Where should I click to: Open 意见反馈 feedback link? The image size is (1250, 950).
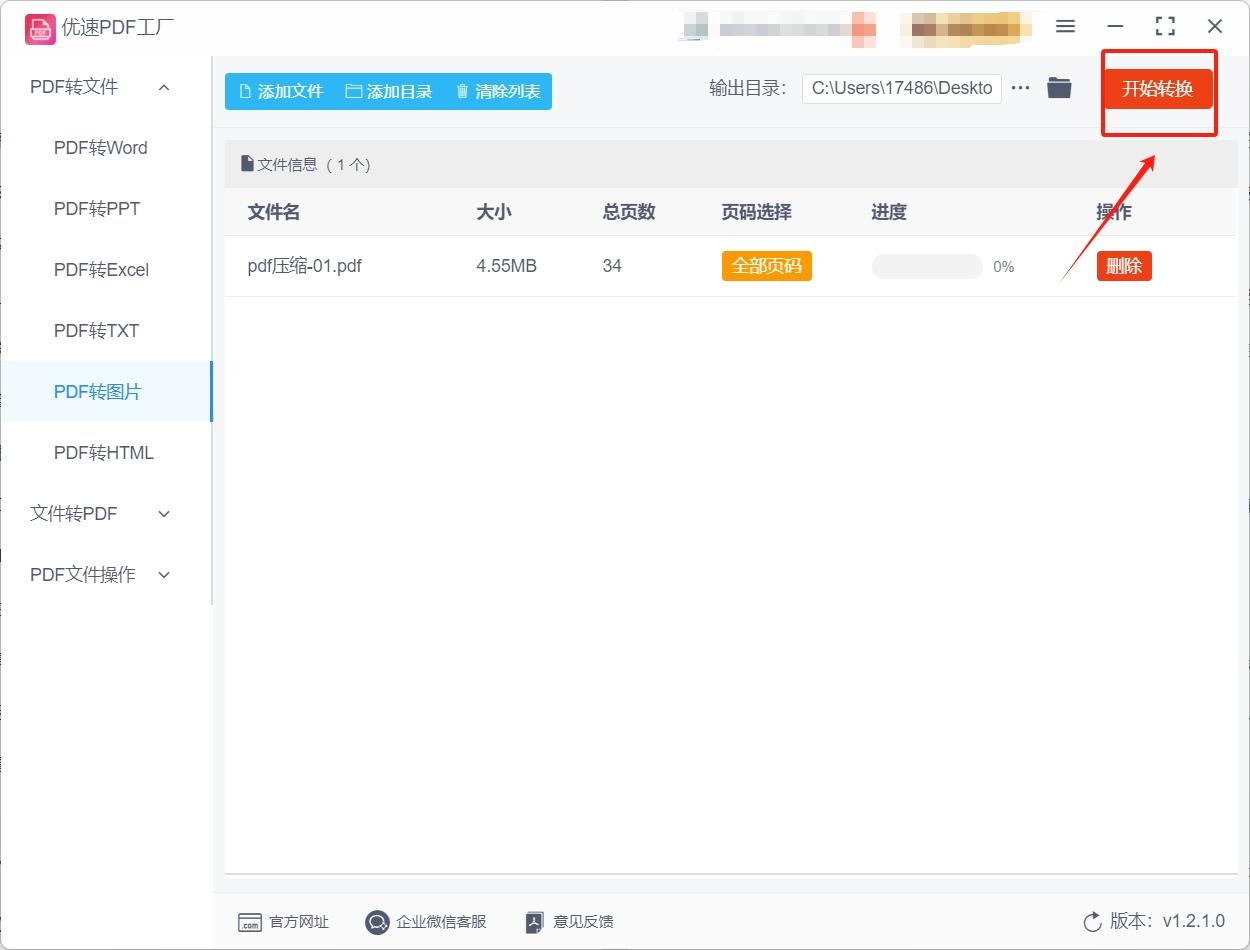pyautogui.click(x=569, y=922)
